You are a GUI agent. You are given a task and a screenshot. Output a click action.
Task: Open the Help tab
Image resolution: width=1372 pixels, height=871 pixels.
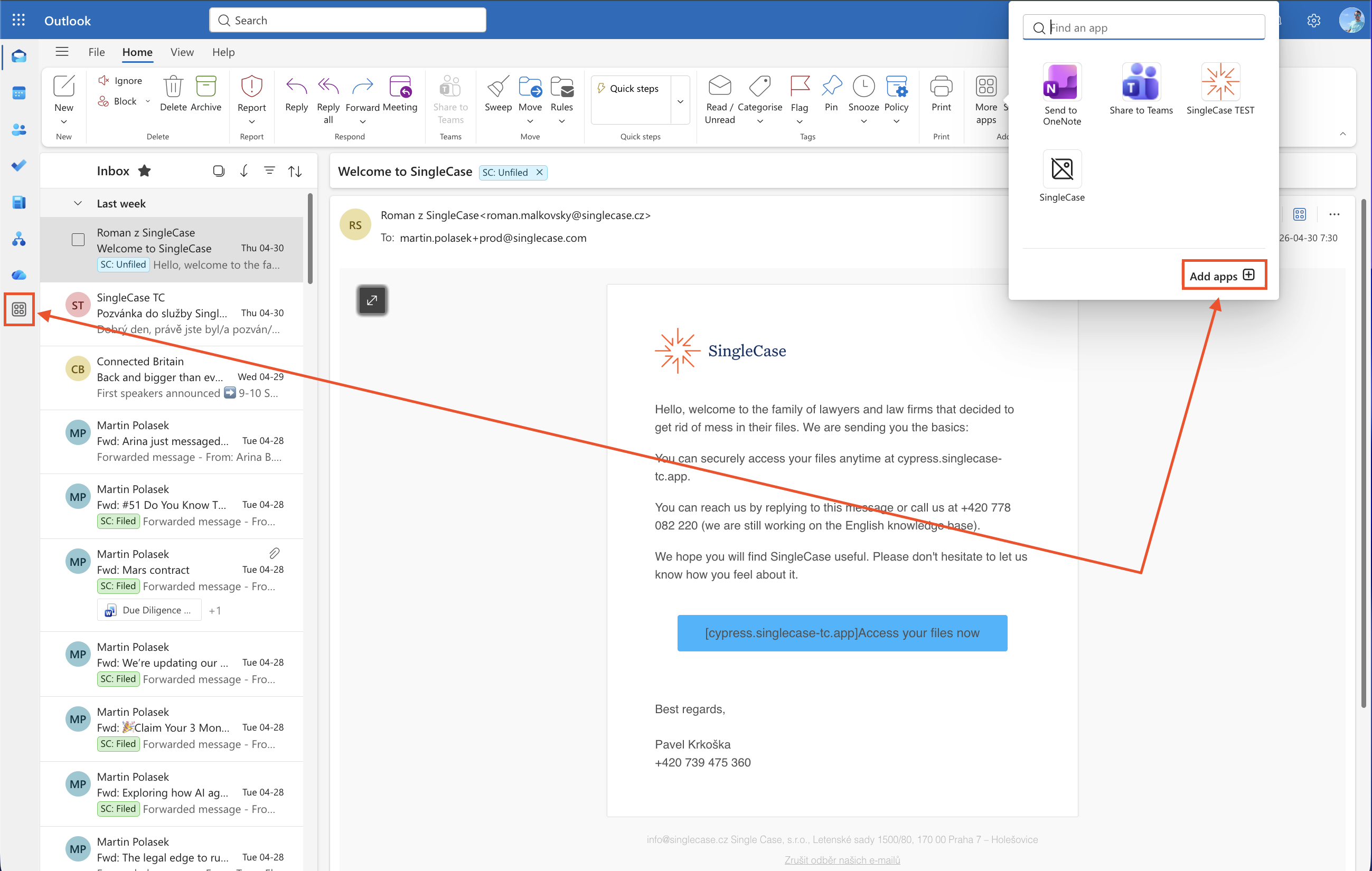223,52
